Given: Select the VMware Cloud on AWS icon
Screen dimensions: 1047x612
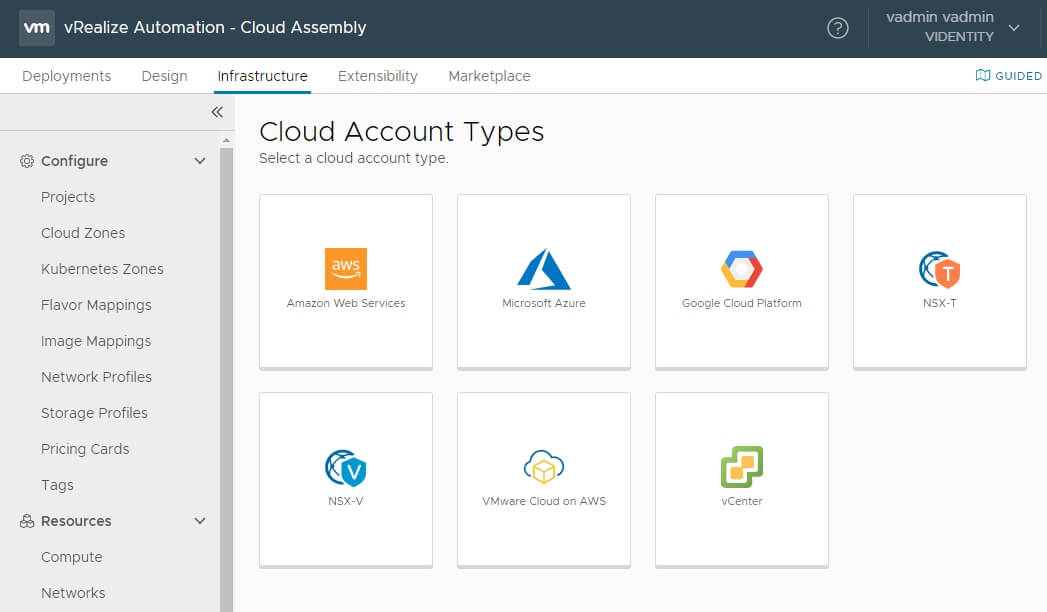Looking at the screenshot, I should (544, 467).
